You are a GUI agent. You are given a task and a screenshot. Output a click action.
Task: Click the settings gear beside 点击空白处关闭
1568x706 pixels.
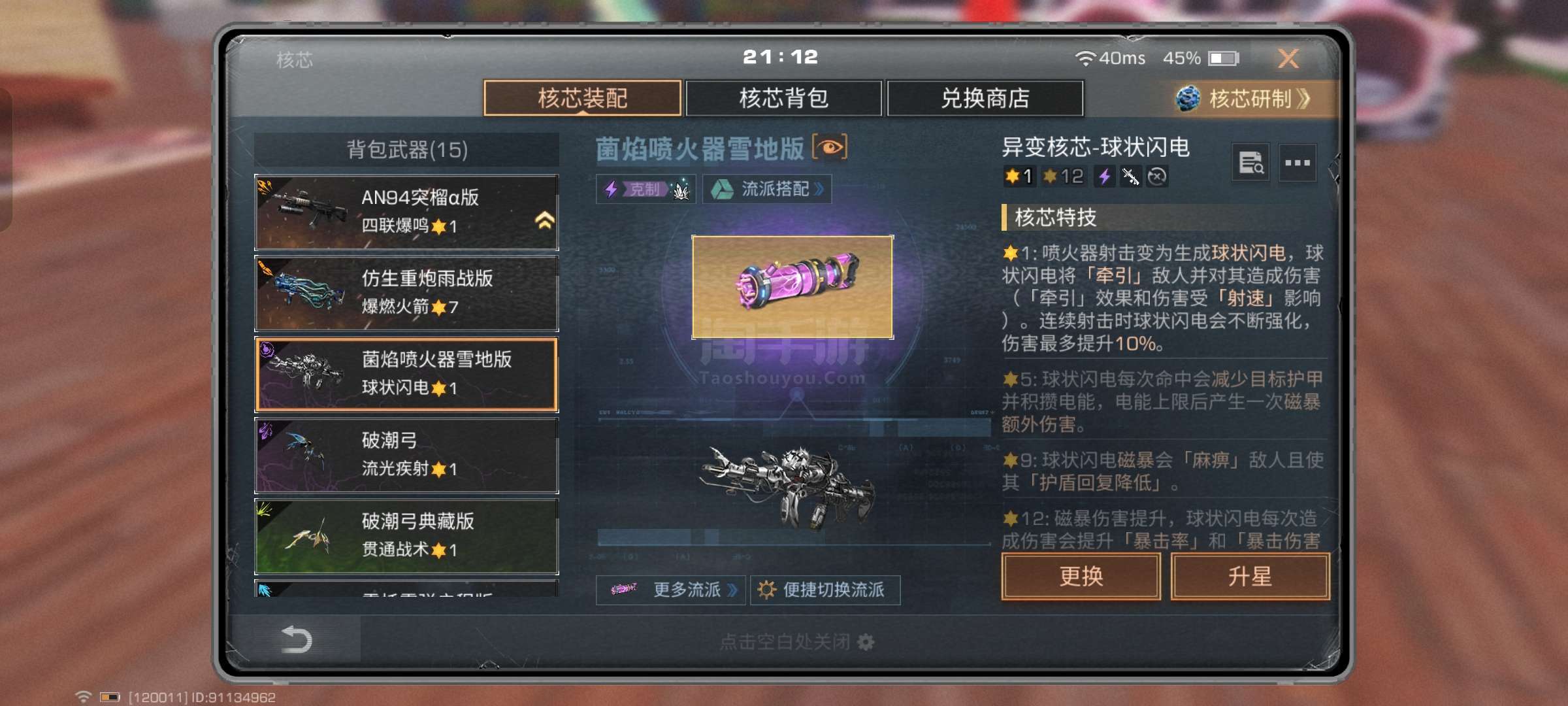tap(866, 642)
